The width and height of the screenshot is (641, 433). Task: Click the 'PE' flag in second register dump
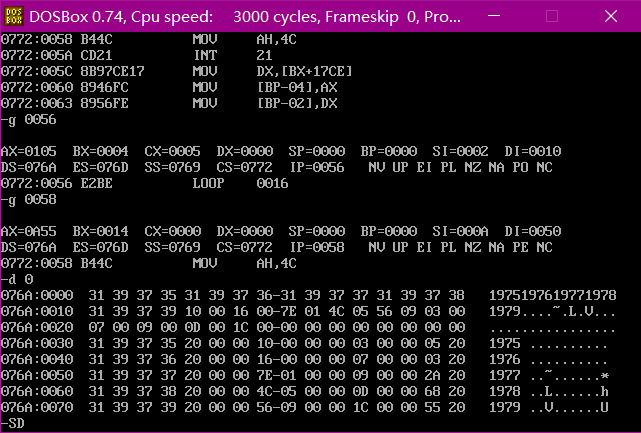click(x=520, y=247)
